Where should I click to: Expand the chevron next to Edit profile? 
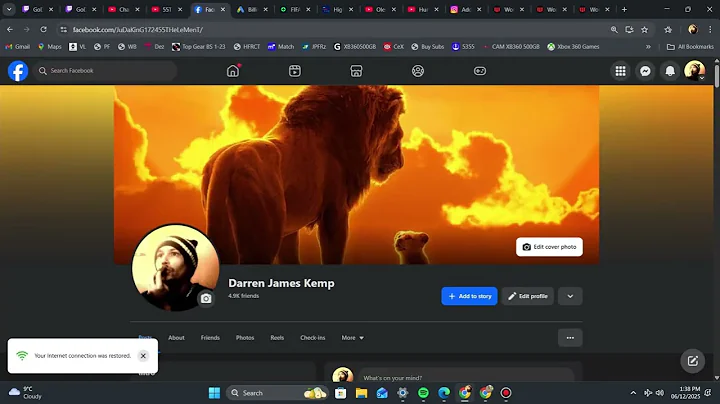(x=570, y=296)
